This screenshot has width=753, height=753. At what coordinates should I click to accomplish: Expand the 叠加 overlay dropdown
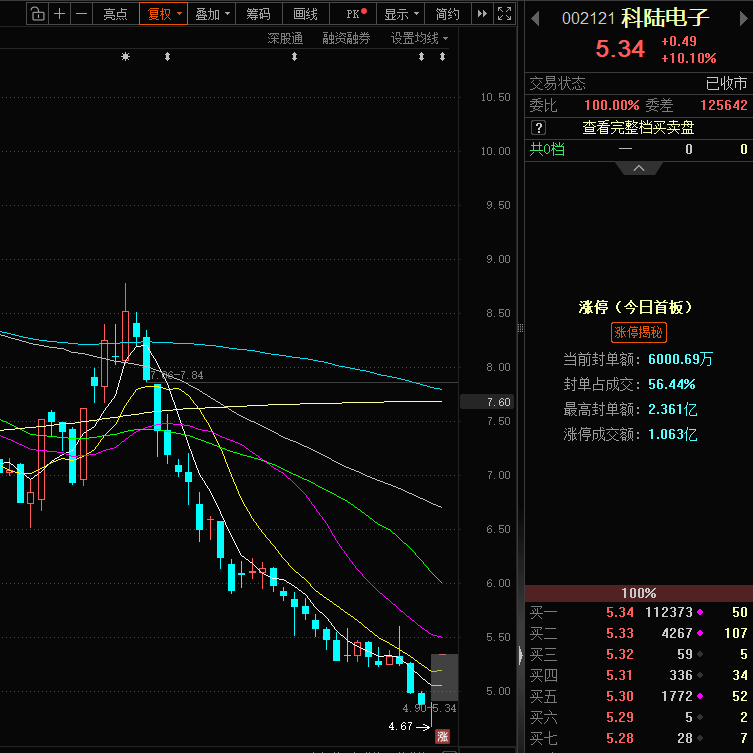tap(212, 14)
